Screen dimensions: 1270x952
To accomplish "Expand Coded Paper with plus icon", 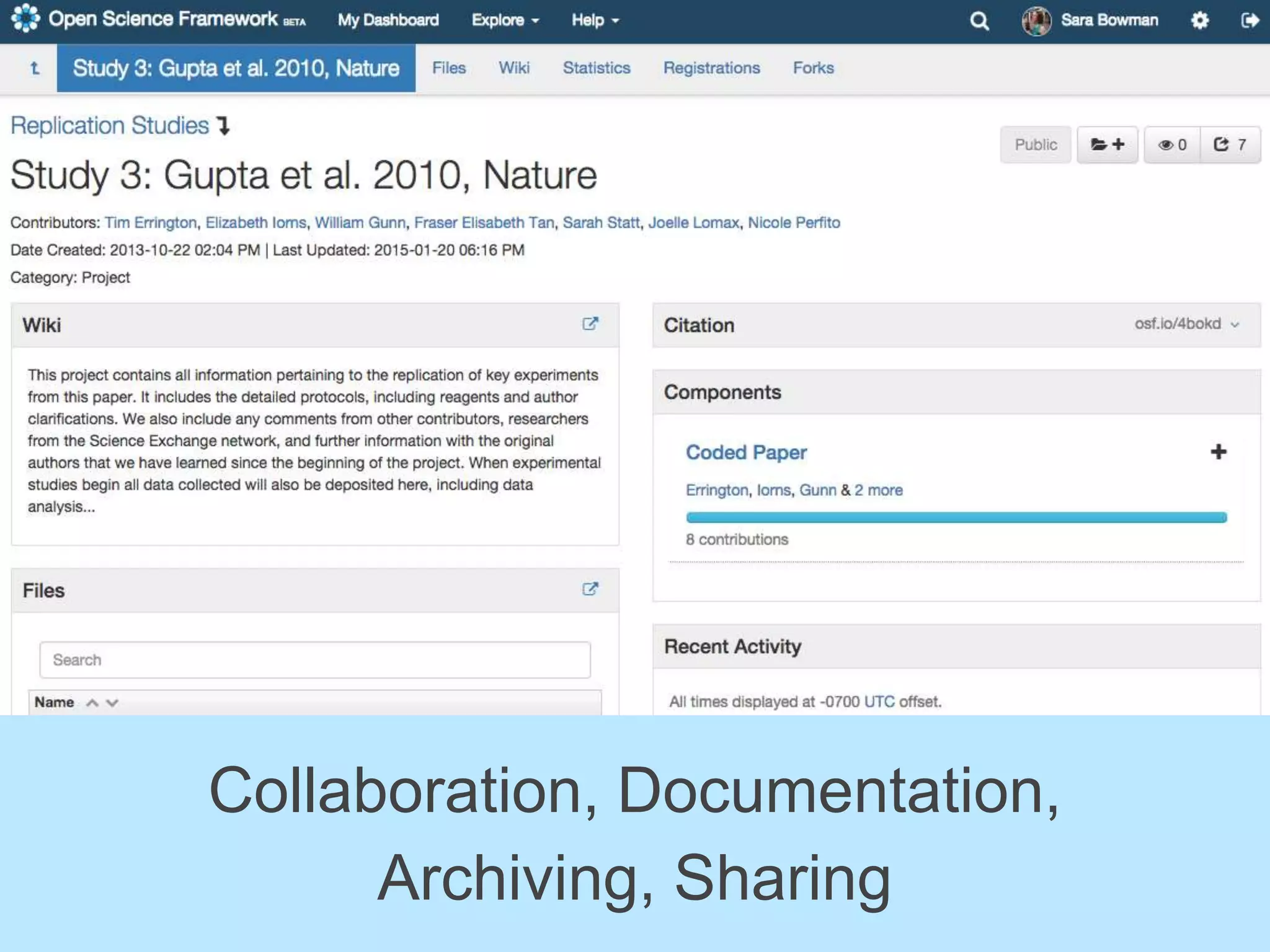I will click(x=1219, y=452).
